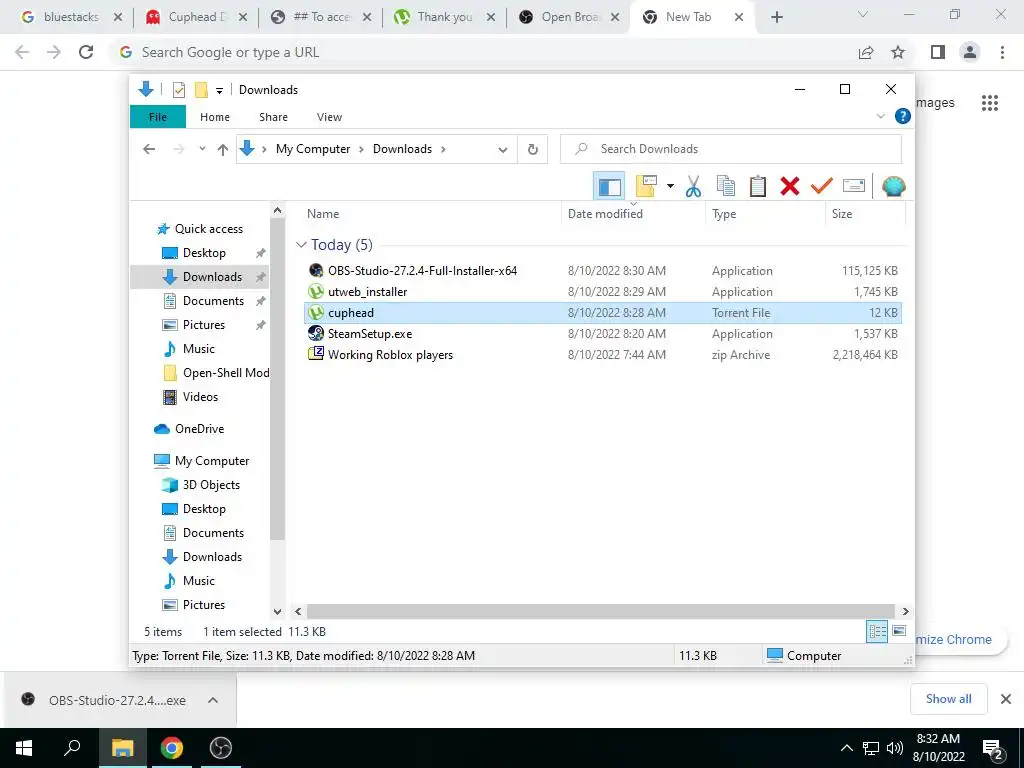Collapse the Today (5) group
This screenshot has height=768, width=1024.
pyautogui.click(x=301, y=245)
